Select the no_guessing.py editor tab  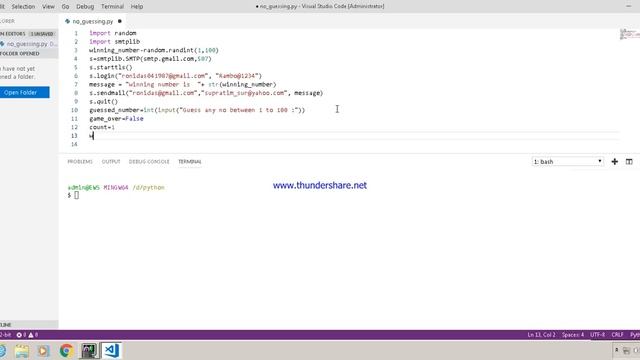tap(93, 21)
